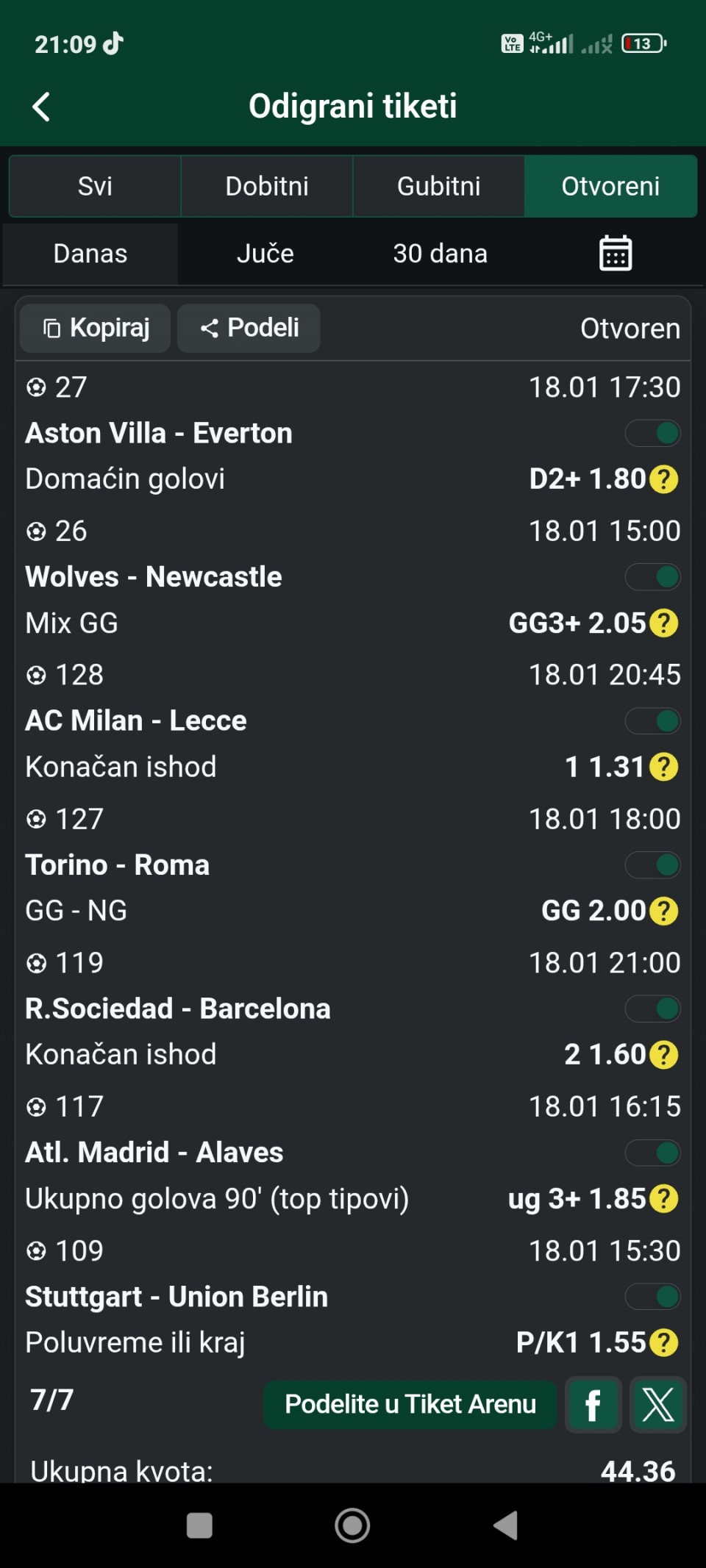Switch off the Torino - Roma match
This screenshot has height=1568, width=706.
(652, 865)
